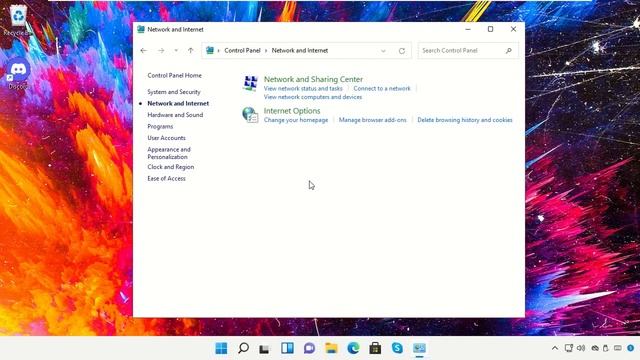
Task: Click the network icon in system tray
Action: [569, 348]
